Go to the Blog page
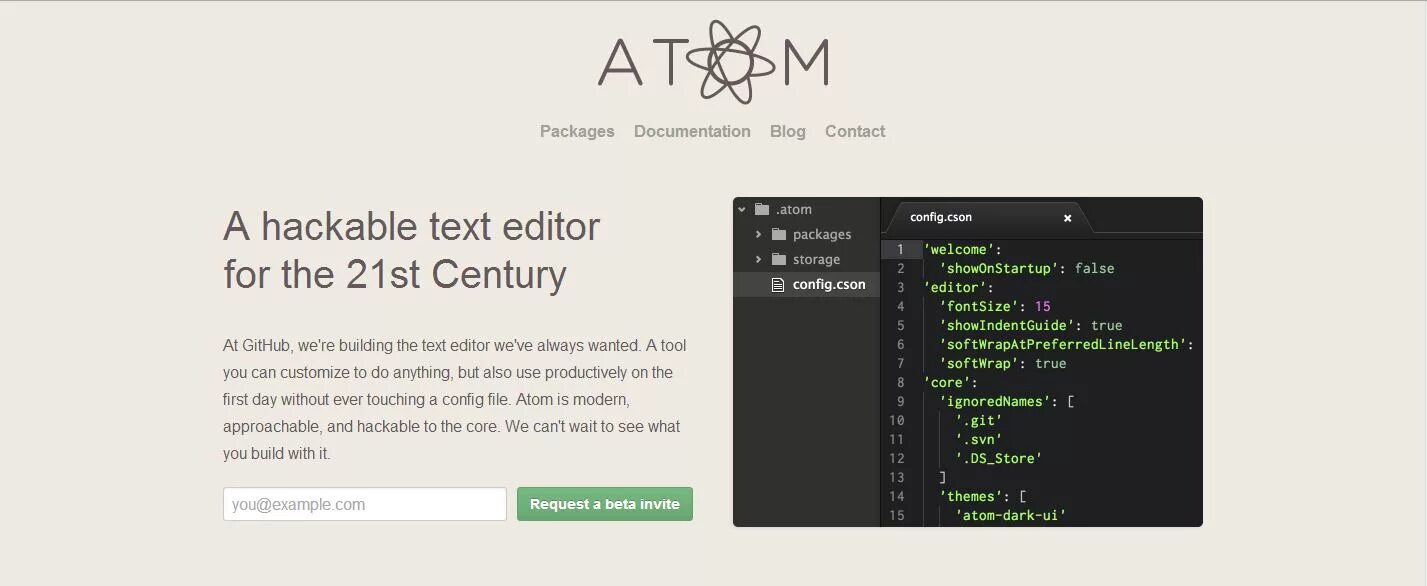 pyautogui.click(x=788, y=131)
